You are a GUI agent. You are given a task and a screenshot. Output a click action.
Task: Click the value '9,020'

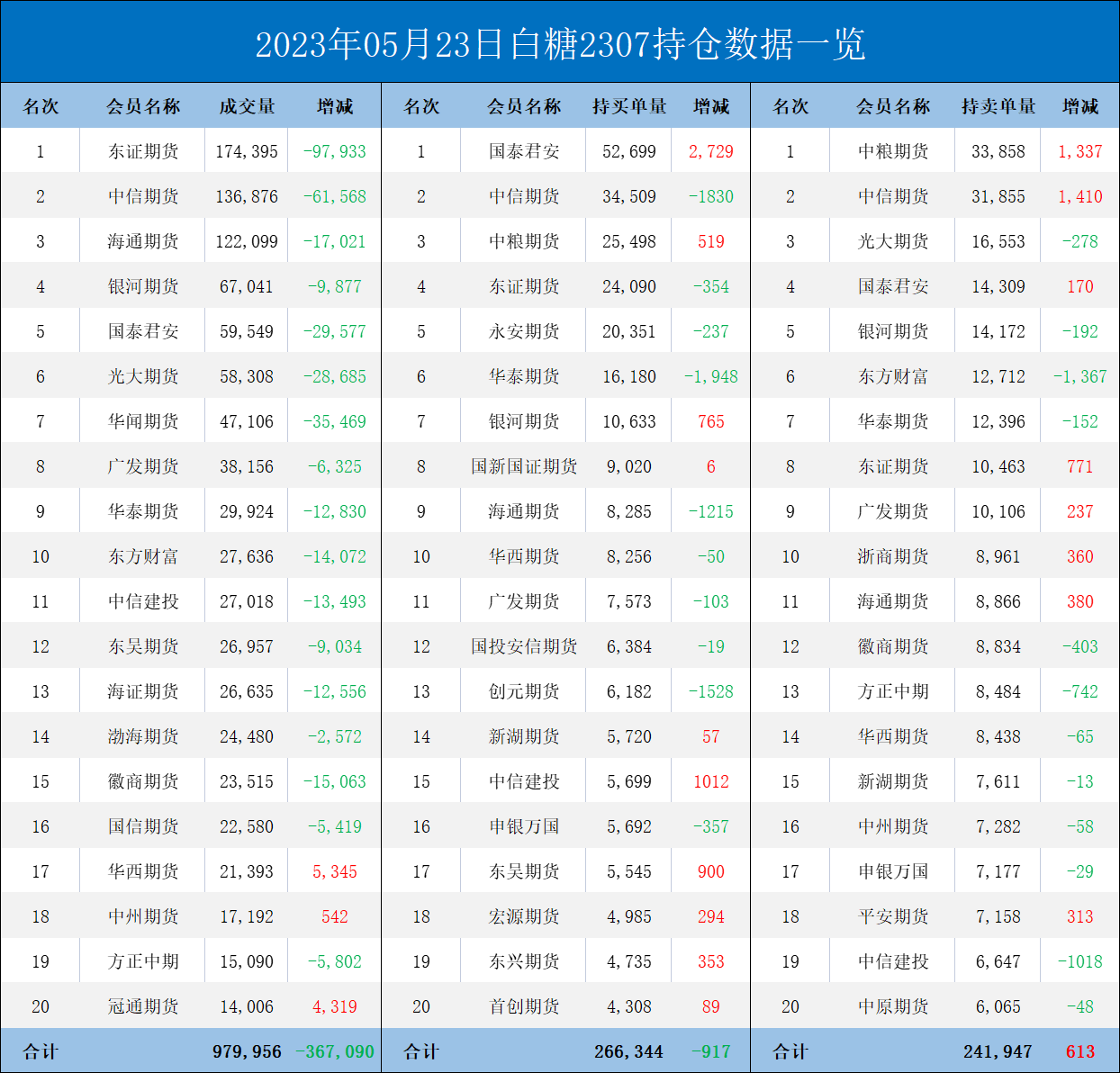point(629,466)
